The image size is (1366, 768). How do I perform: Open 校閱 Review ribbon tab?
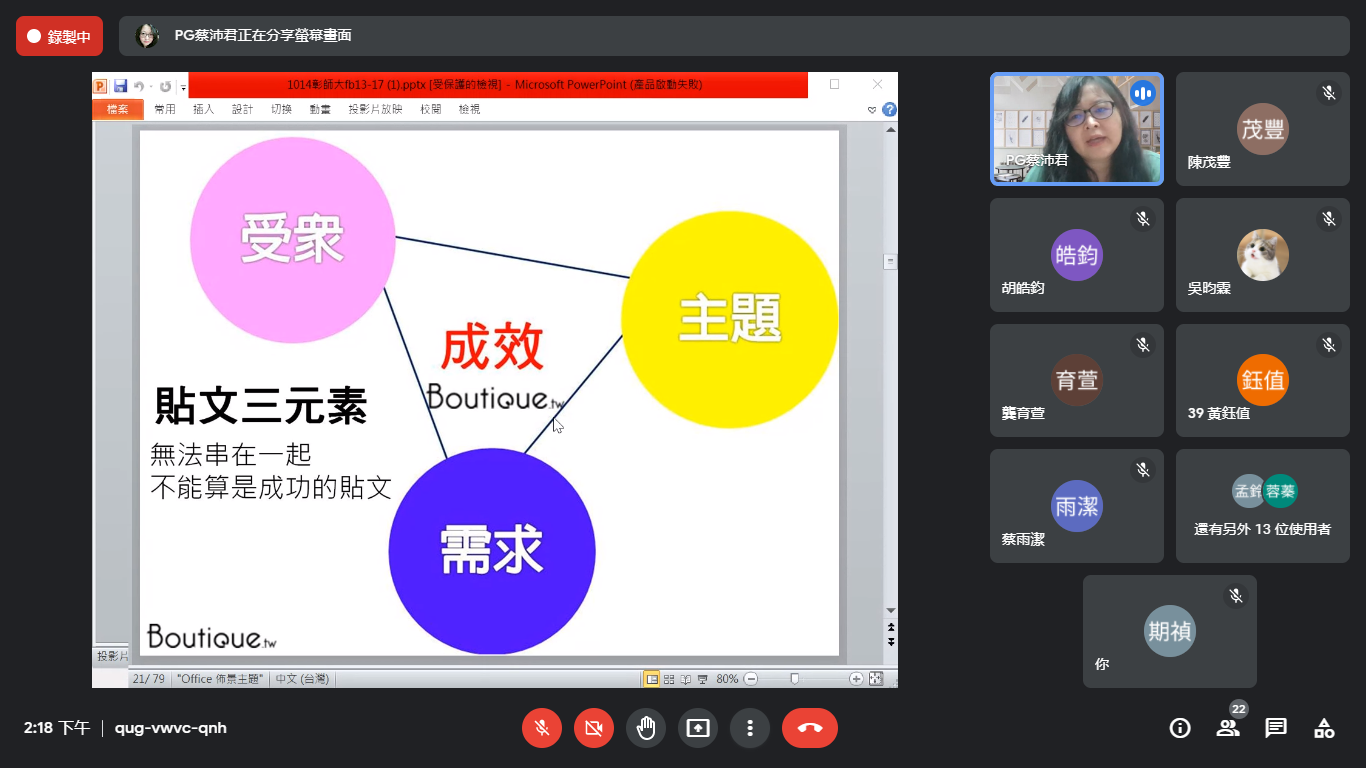pyautogui.click(x=431, y=109)
